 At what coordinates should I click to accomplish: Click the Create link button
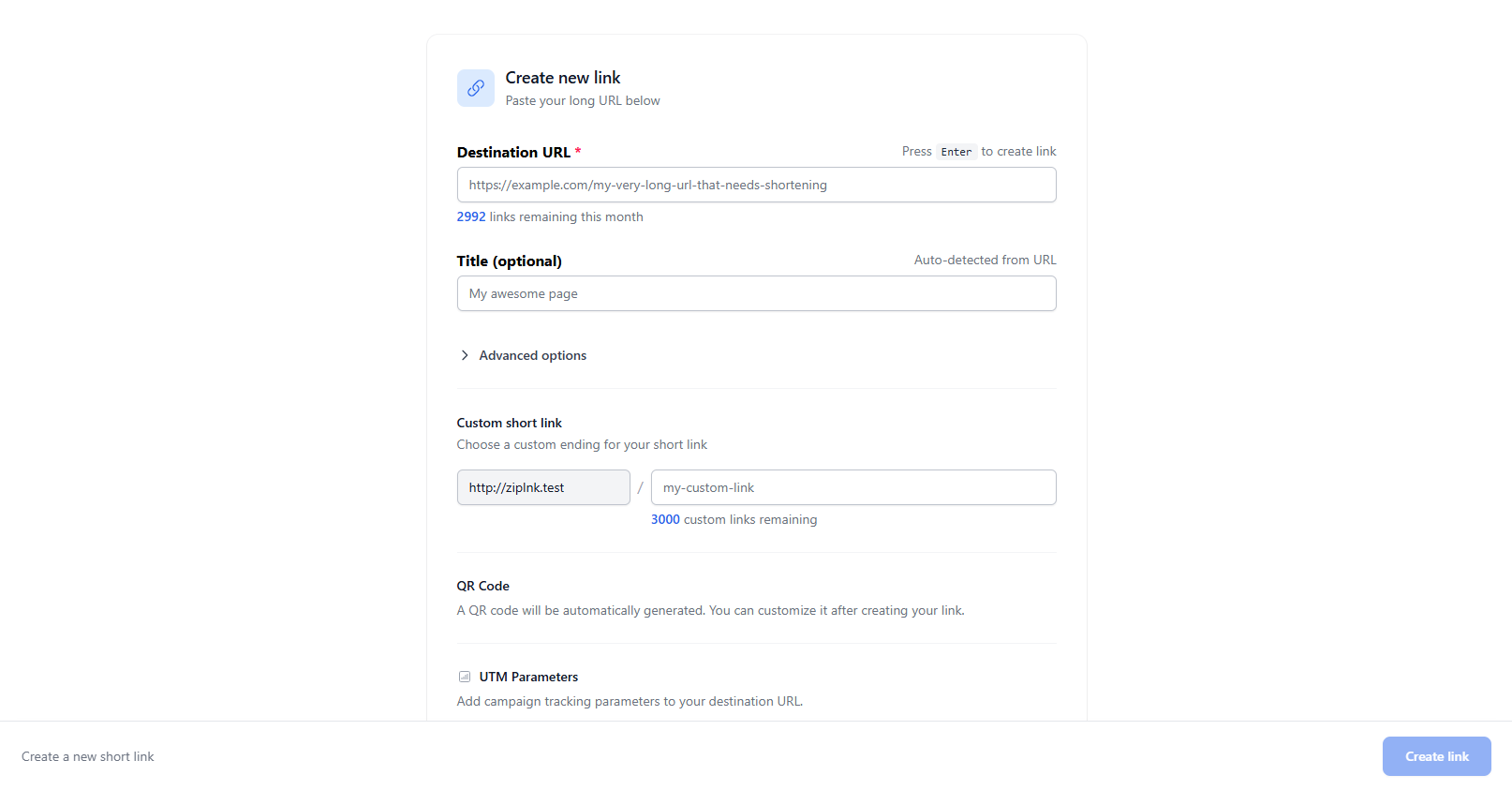[1436, 756]
